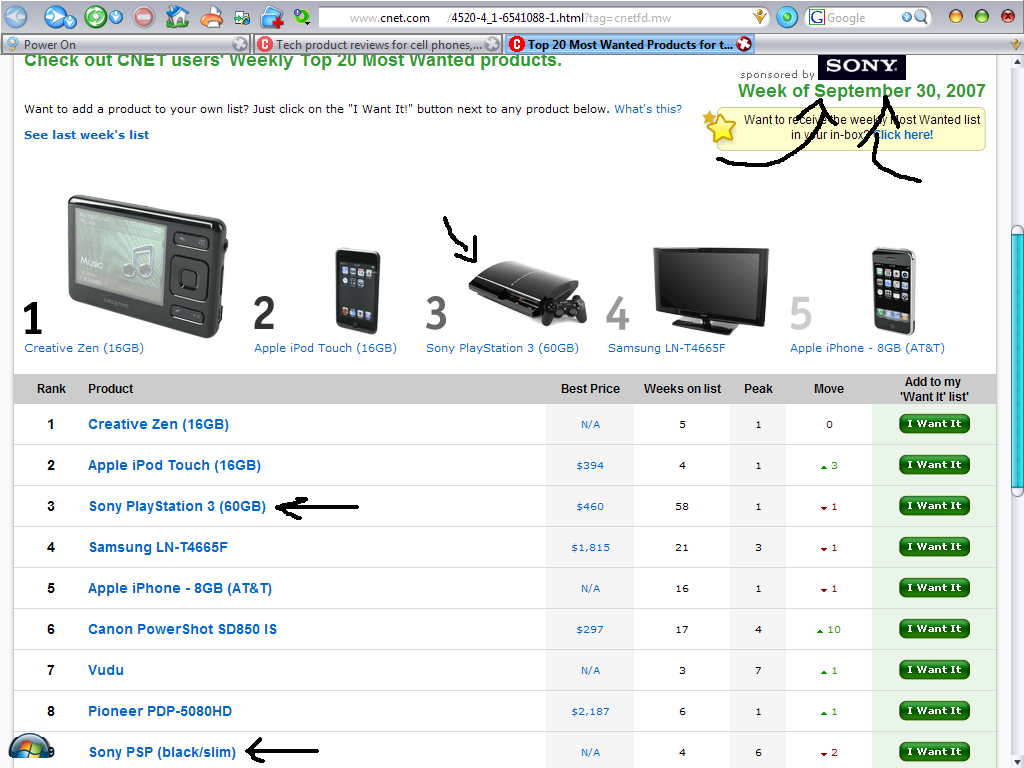Open Sony PlayStation 3 (60GB) table row link
Screen dimensions: 1024x768
(178, 506)
